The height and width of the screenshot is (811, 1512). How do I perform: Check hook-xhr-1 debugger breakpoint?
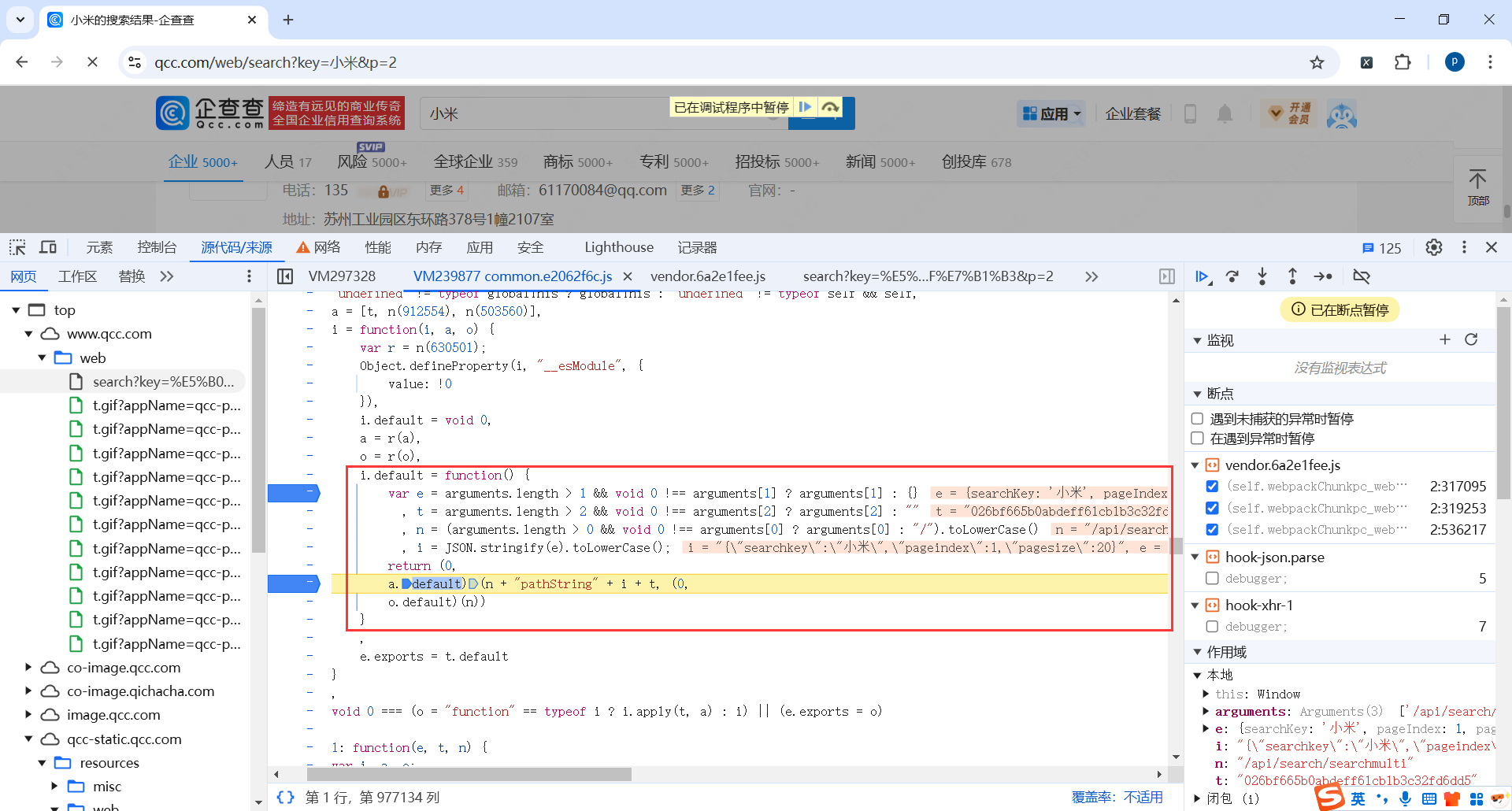click(1212, 627)
